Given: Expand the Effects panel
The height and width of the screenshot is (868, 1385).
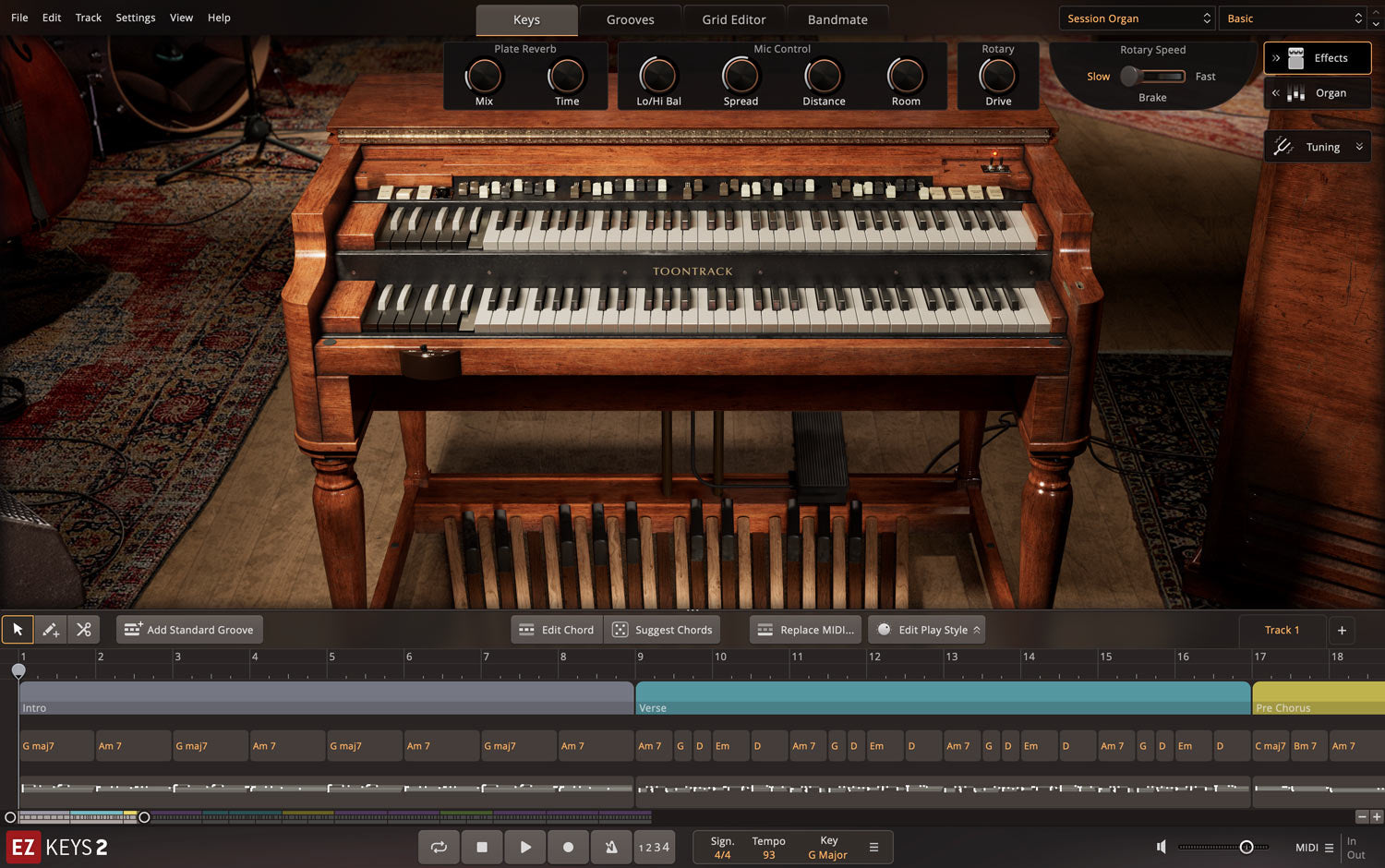Looking at the screenshot, I should [x=1276, y=57].
